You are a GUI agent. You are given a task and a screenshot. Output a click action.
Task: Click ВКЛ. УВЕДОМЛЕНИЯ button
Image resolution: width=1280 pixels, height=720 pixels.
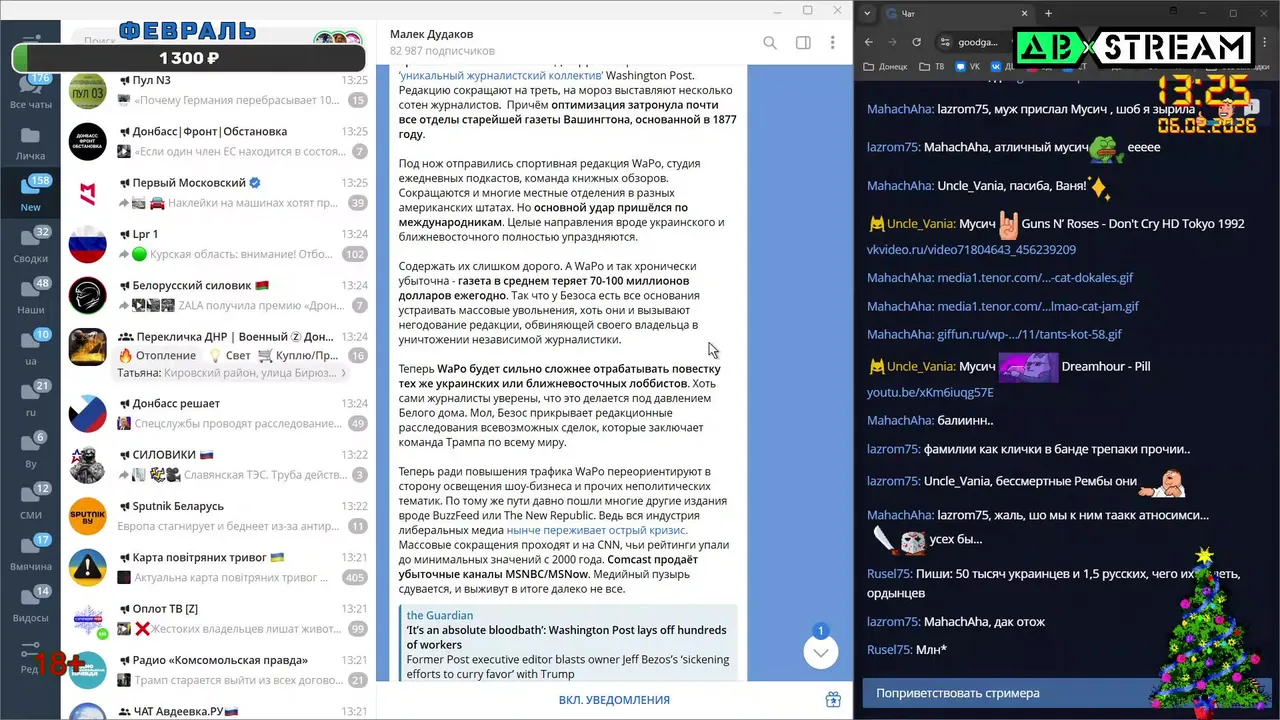click(614, 700)
